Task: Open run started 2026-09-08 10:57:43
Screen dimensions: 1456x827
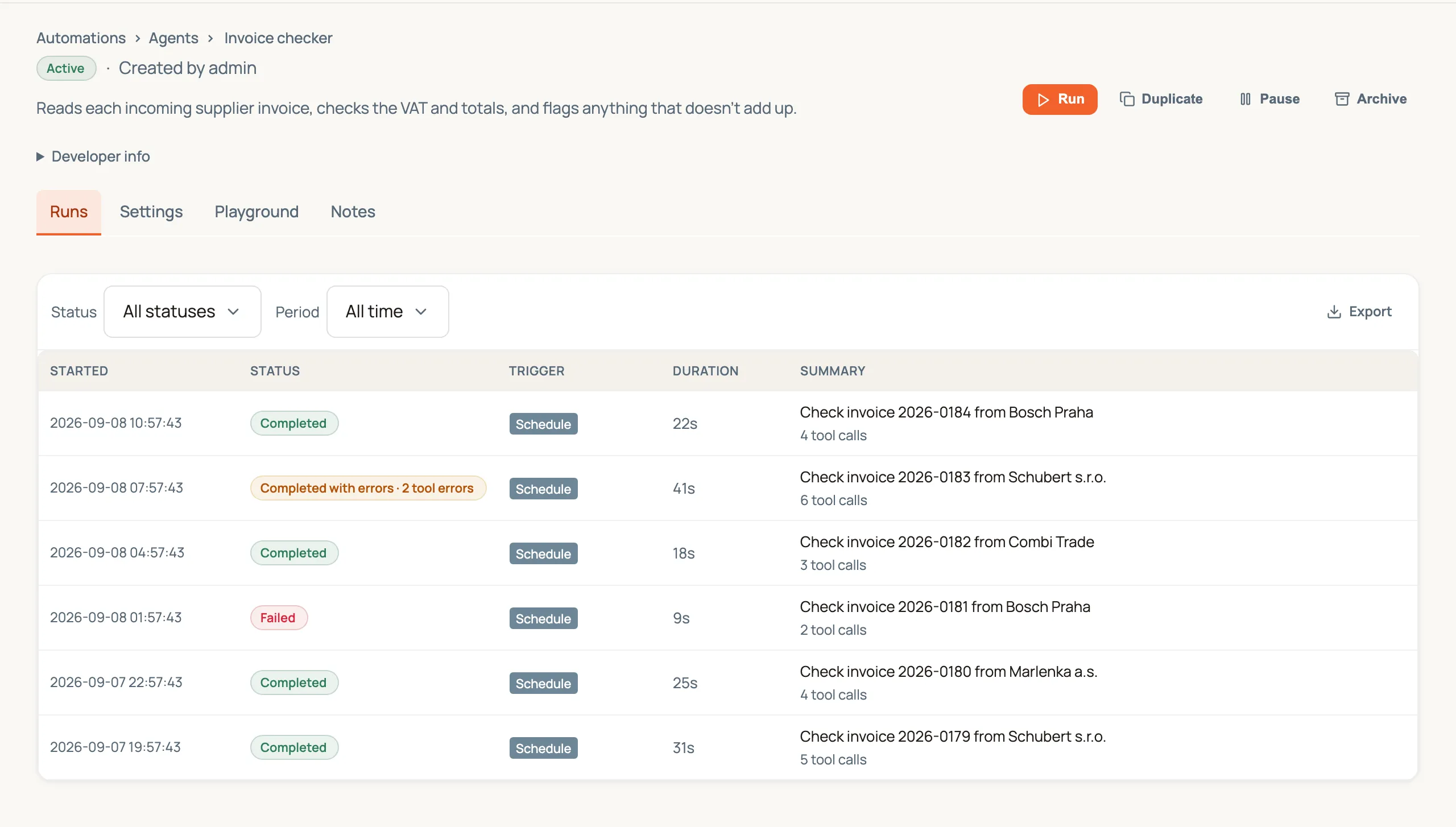Action: 728,423
